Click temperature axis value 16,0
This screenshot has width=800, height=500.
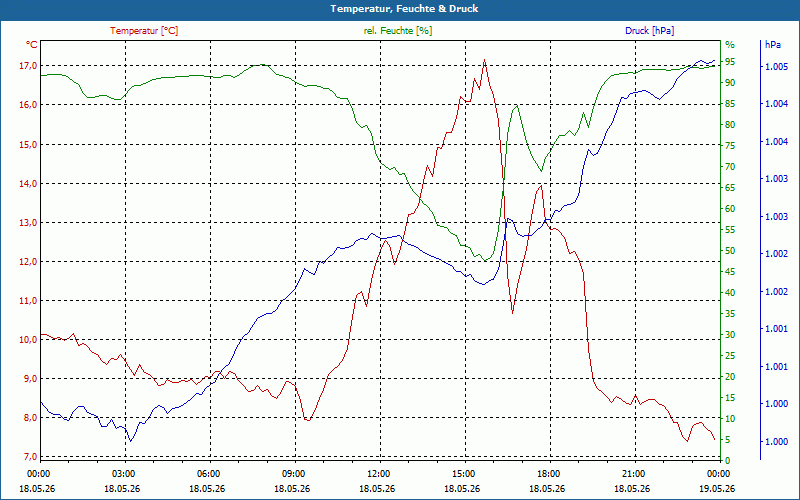[x=29, y=105]
